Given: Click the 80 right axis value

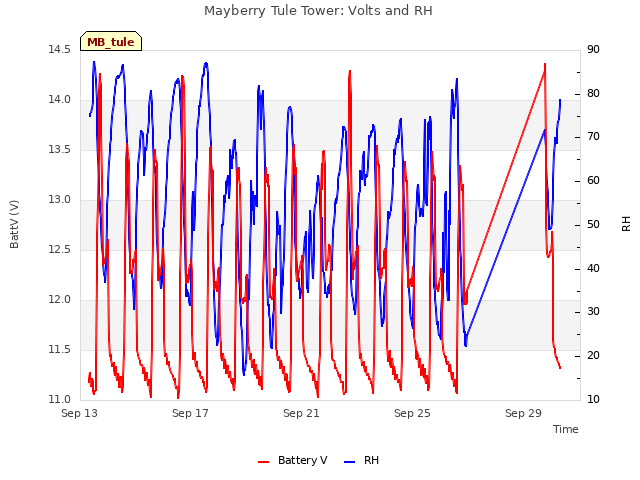Looking at the screenshot, I should (593, 93).
